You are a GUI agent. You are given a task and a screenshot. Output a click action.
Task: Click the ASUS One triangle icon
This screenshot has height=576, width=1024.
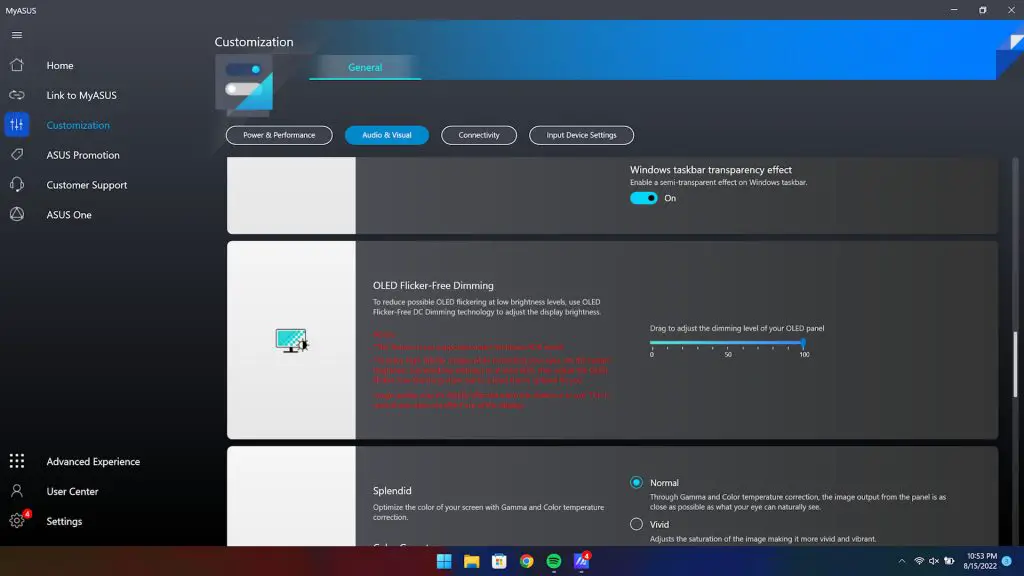pos(17,214)
